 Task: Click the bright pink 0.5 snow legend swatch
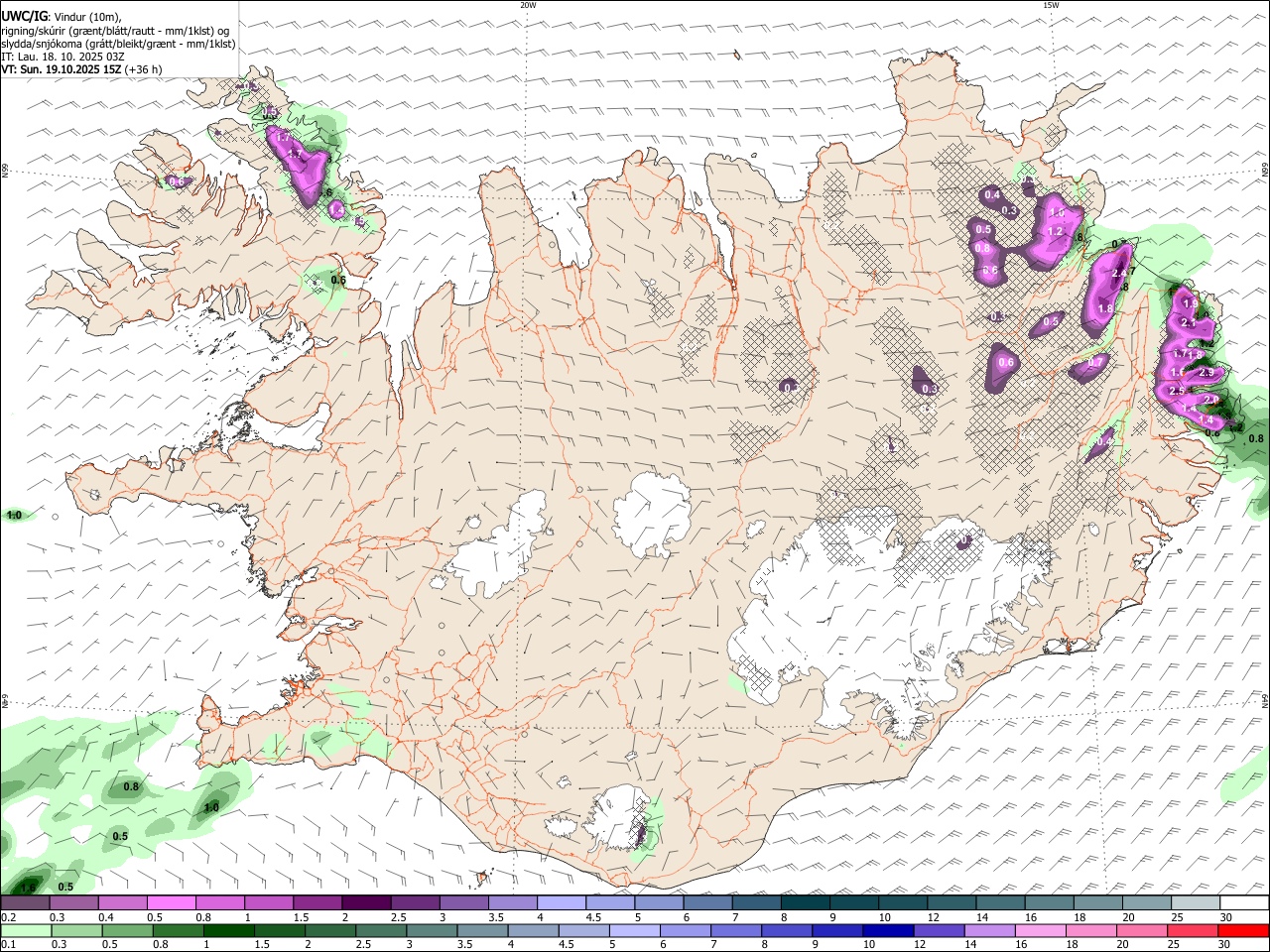click(x=171, y=903)
